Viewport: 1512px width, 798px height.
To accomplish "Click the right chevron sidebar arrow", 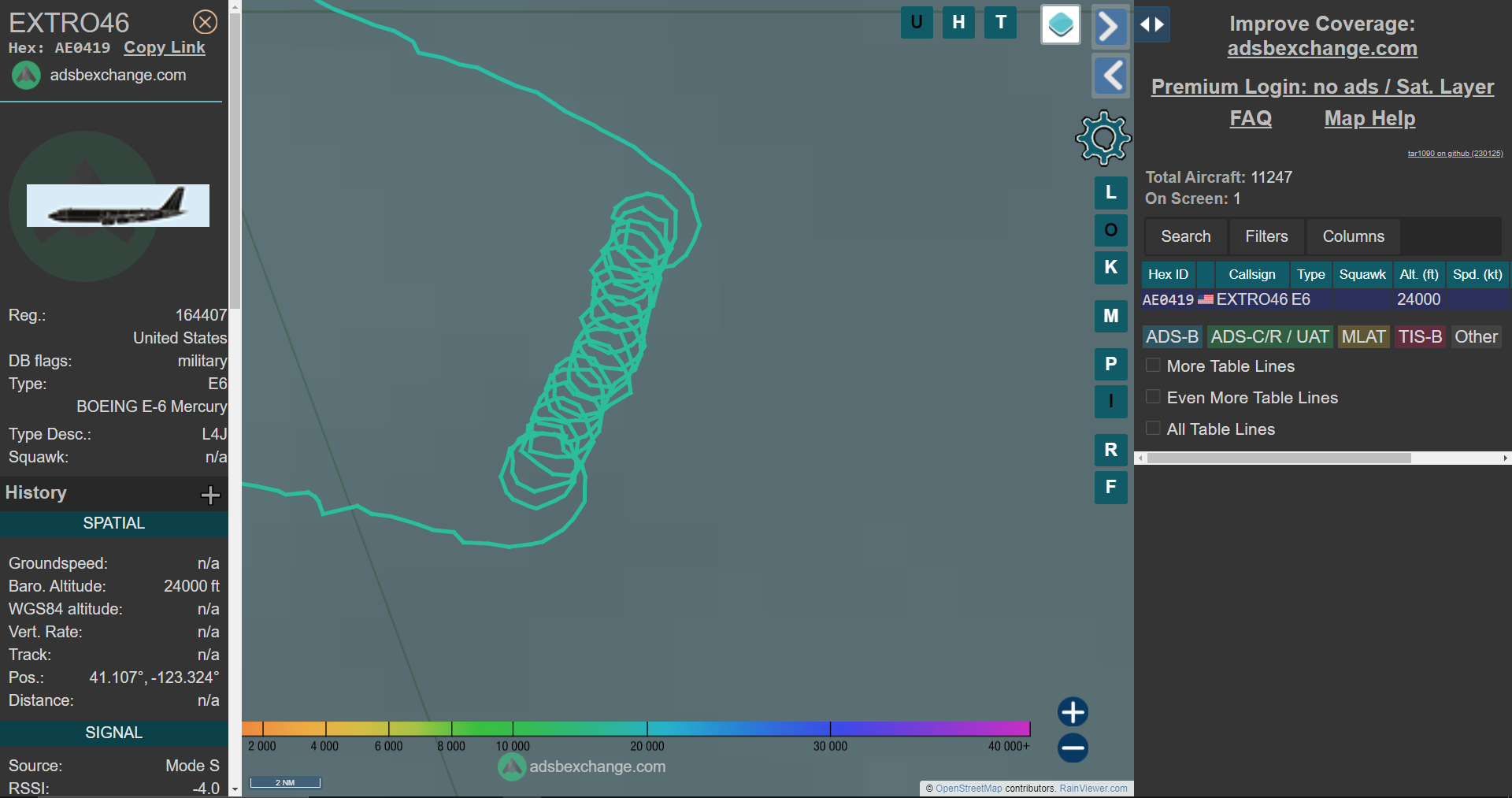I will click(1110, 27).
